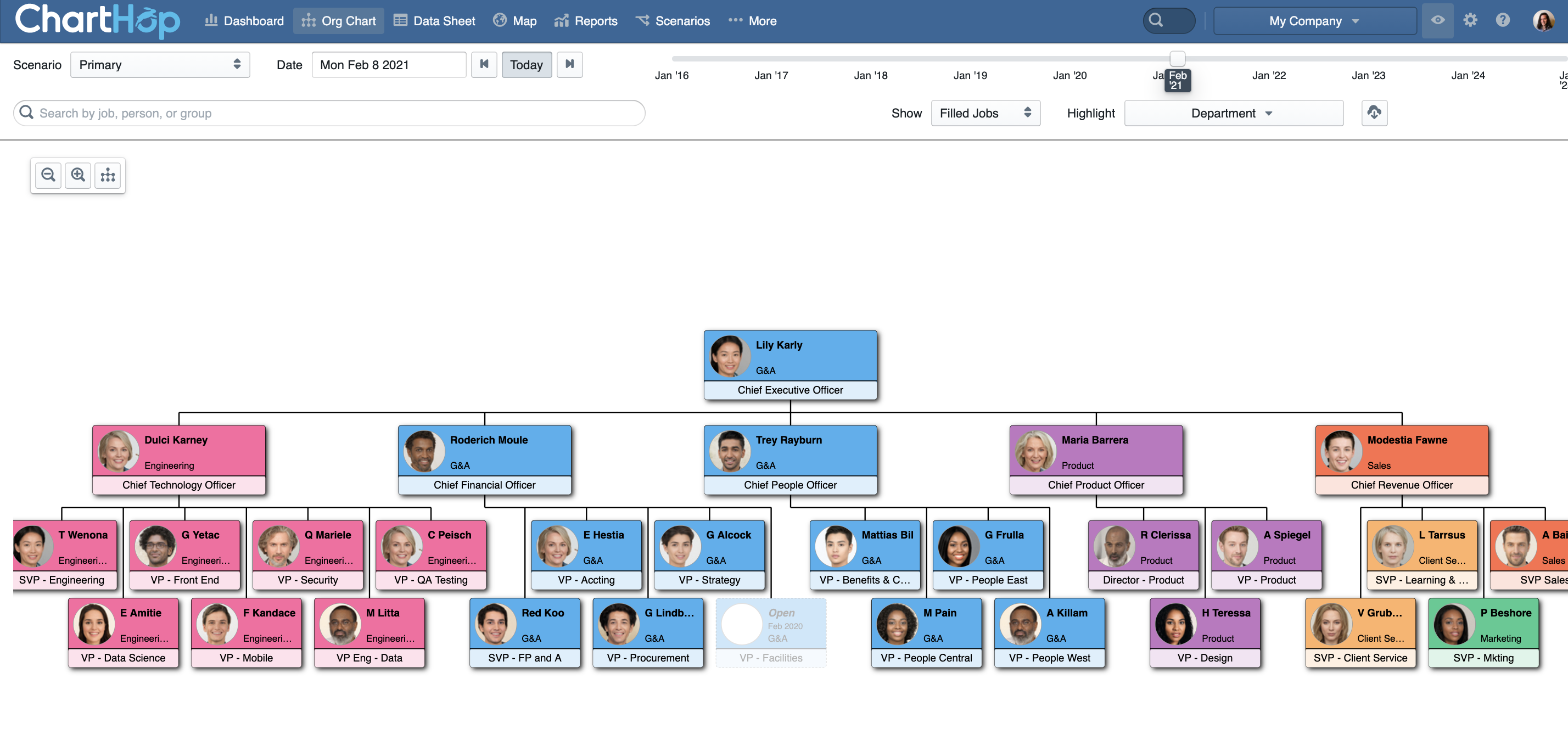Click the search by job, person, or group field

click(x=329, y=113)
